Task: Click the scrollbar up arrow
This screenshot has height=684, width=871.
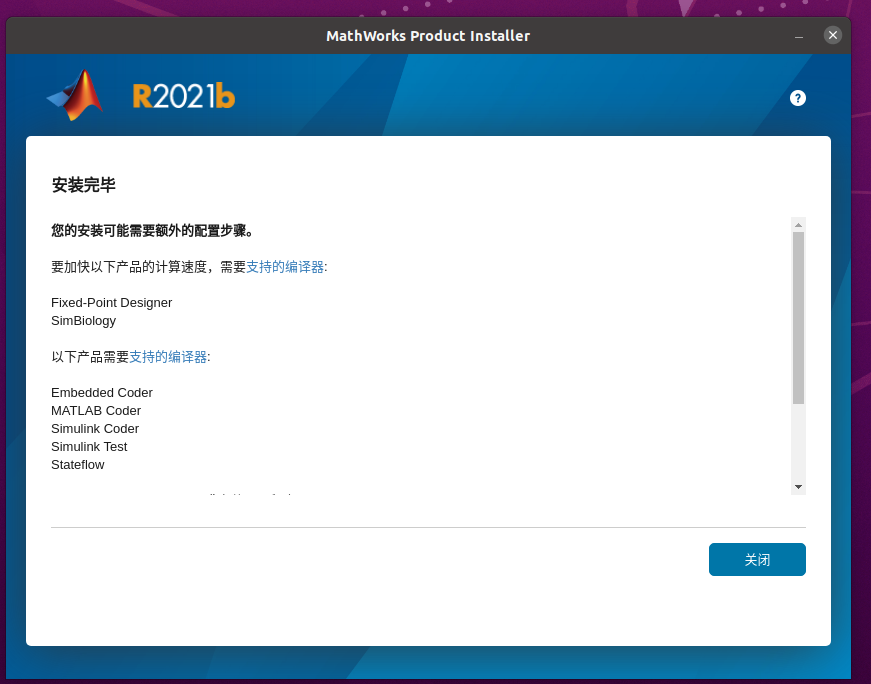Action: point(798,224)
